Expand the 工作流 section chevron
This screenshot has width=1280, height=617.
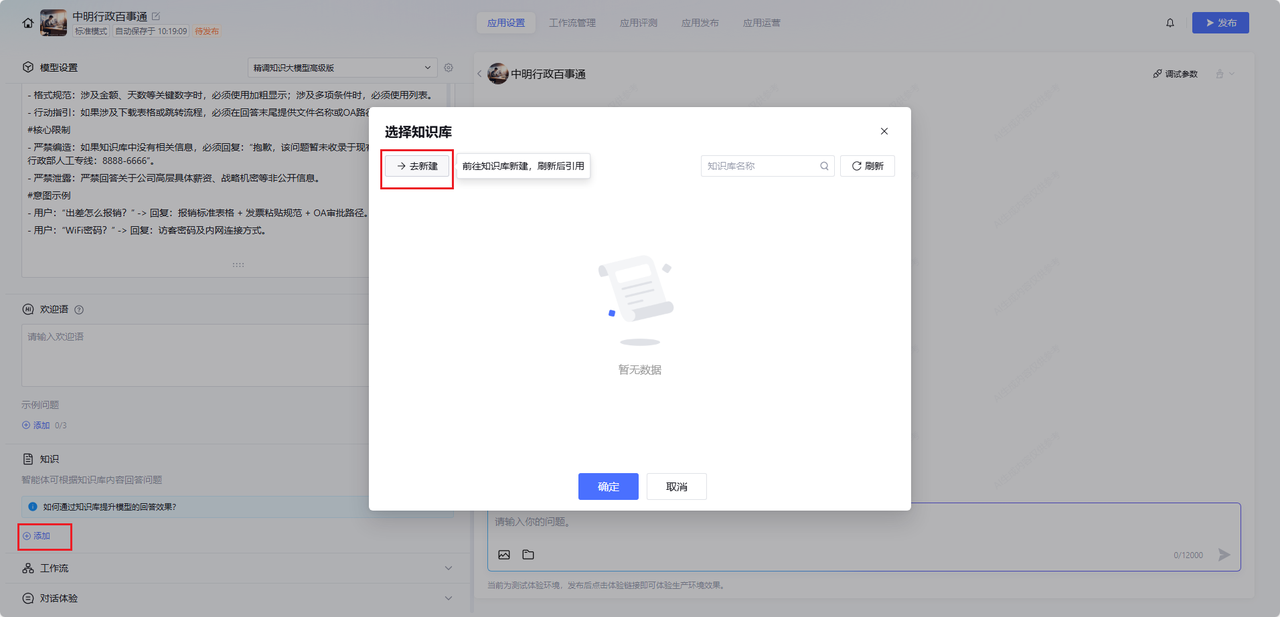(x=448, y=568)
